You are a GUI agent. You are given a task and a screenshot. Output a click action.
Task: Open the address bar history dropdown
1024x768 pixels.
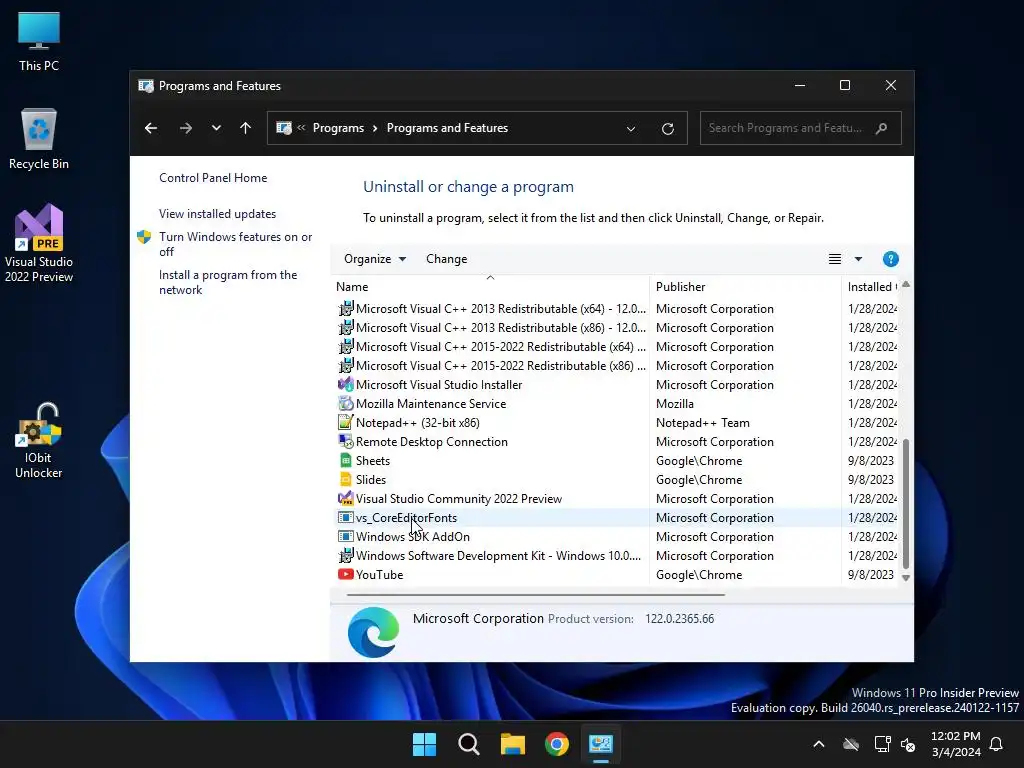(631, 129)
